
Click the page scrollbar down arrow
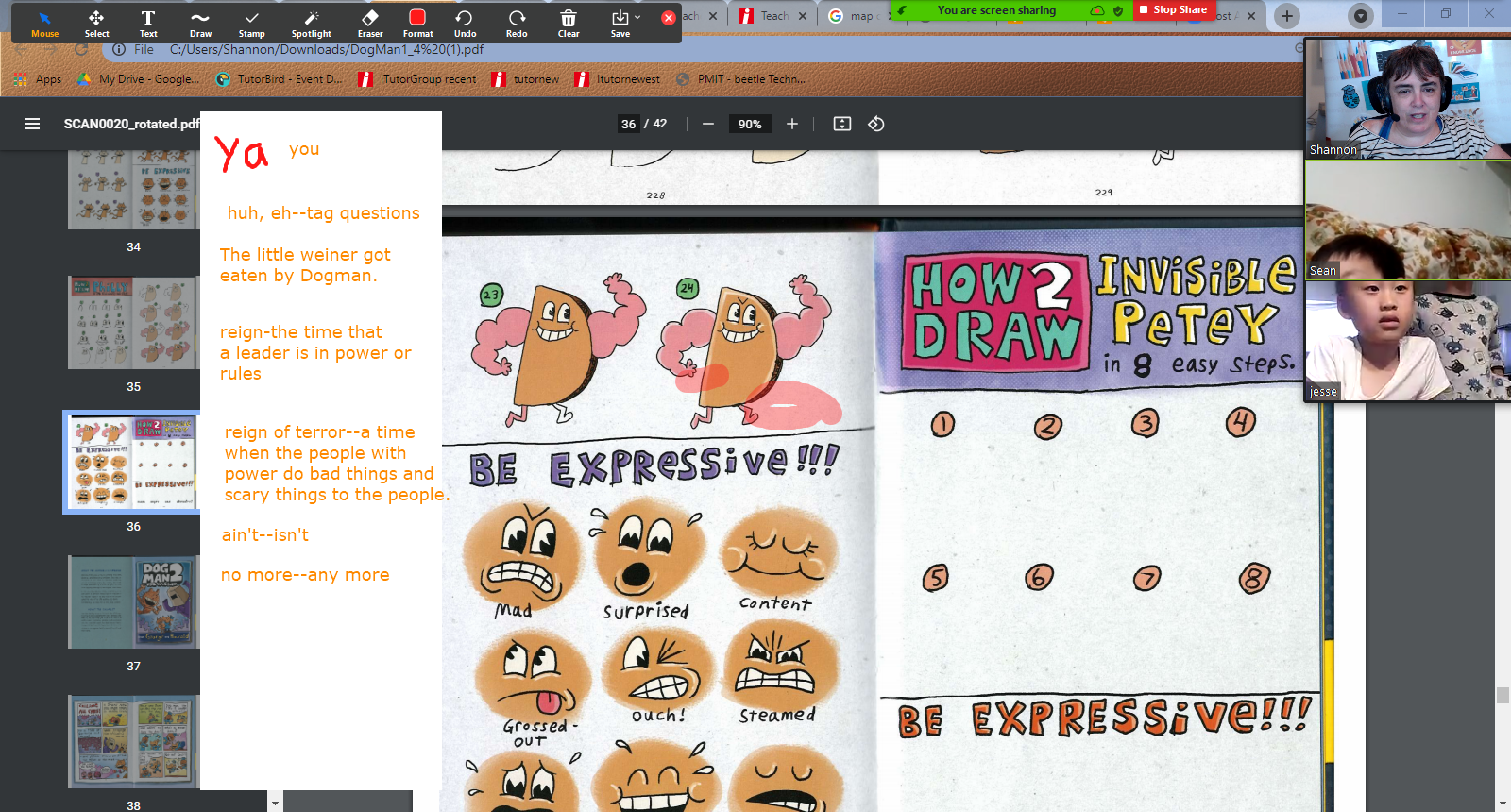pos(1503,804)
